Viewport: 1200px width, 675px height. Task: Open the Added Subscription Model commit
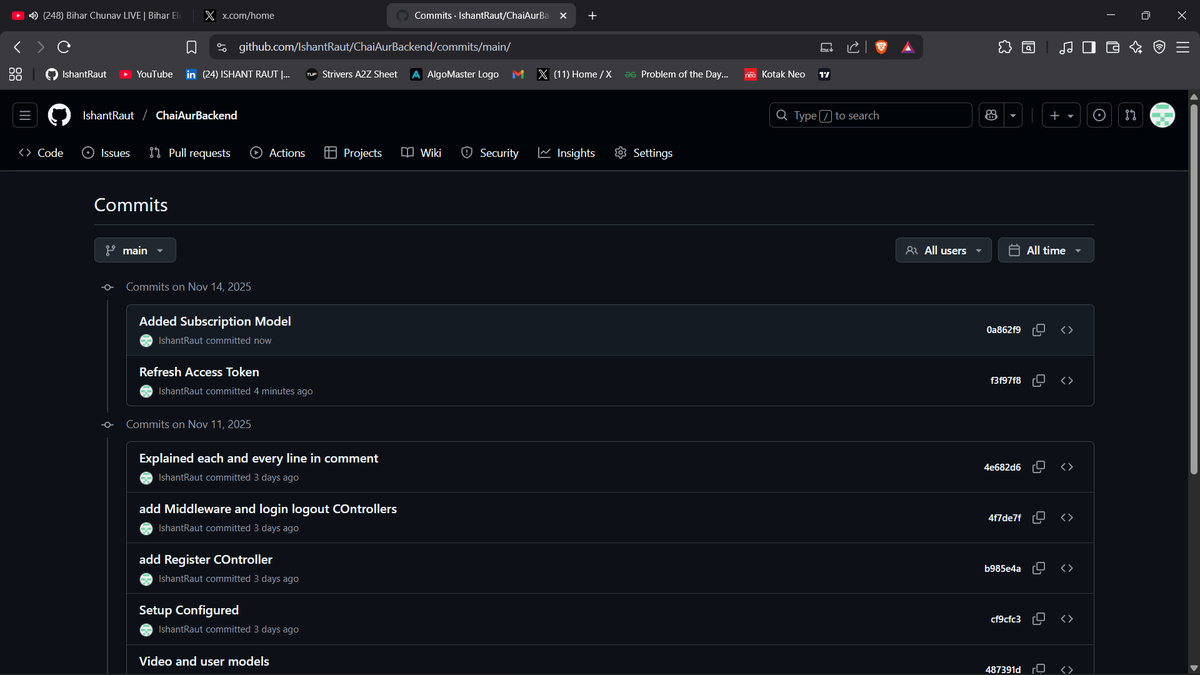[215, 321]
